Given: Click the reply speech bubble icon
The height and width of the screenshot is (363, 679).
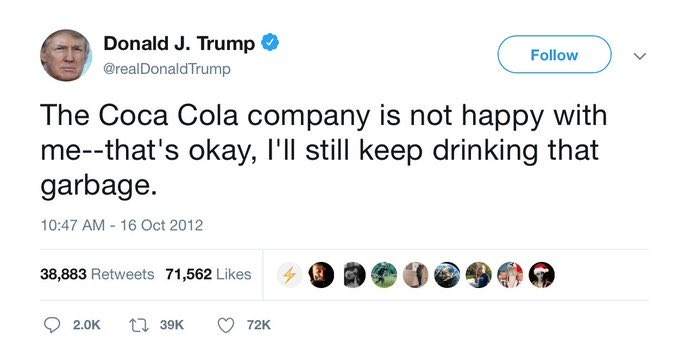Looking at the screenshot, I should tap(52, 325).
